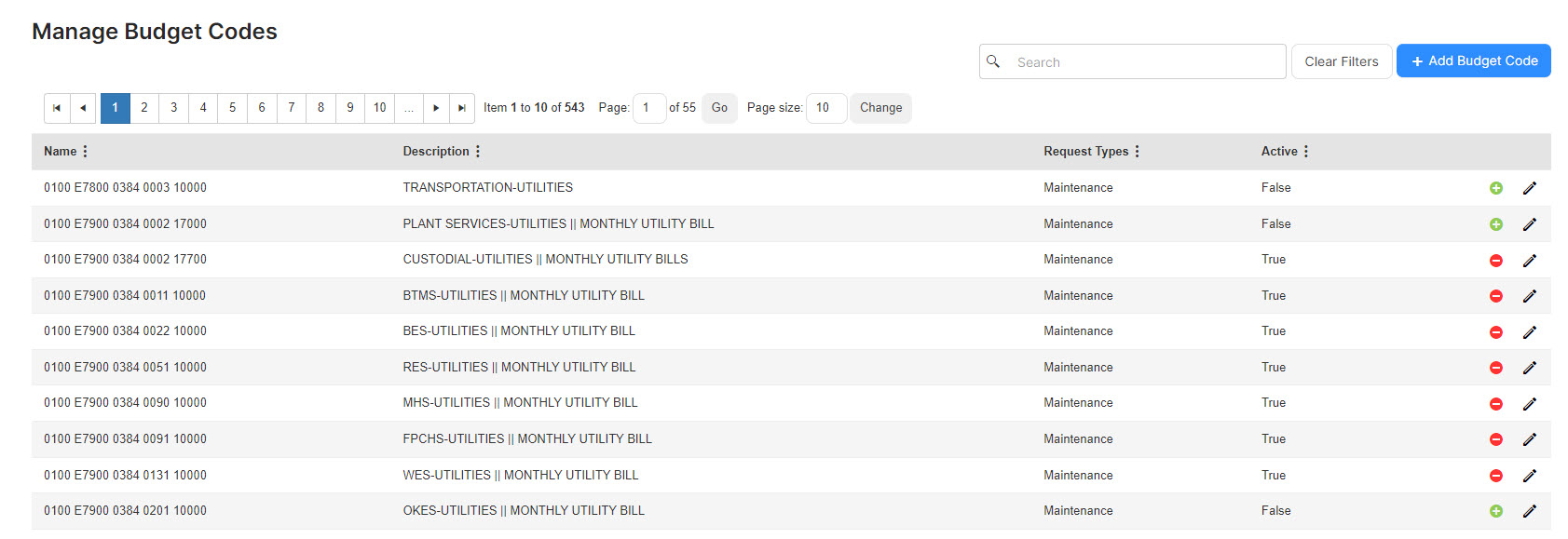The width and height of the screenshot is (1568, 539).
Task: Select page 3 in the pager
Action: pyautogui.click(x=174, y=108)
